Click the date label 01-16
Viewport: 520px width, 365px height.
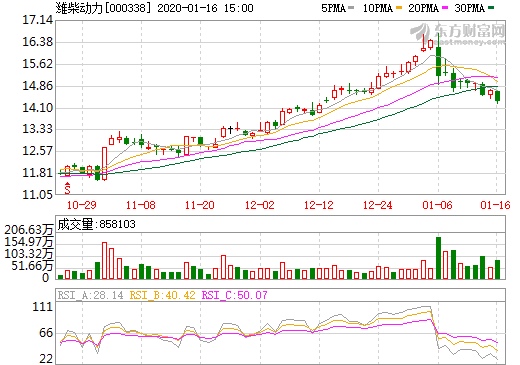pyautogui.click(x=495, y=205)
